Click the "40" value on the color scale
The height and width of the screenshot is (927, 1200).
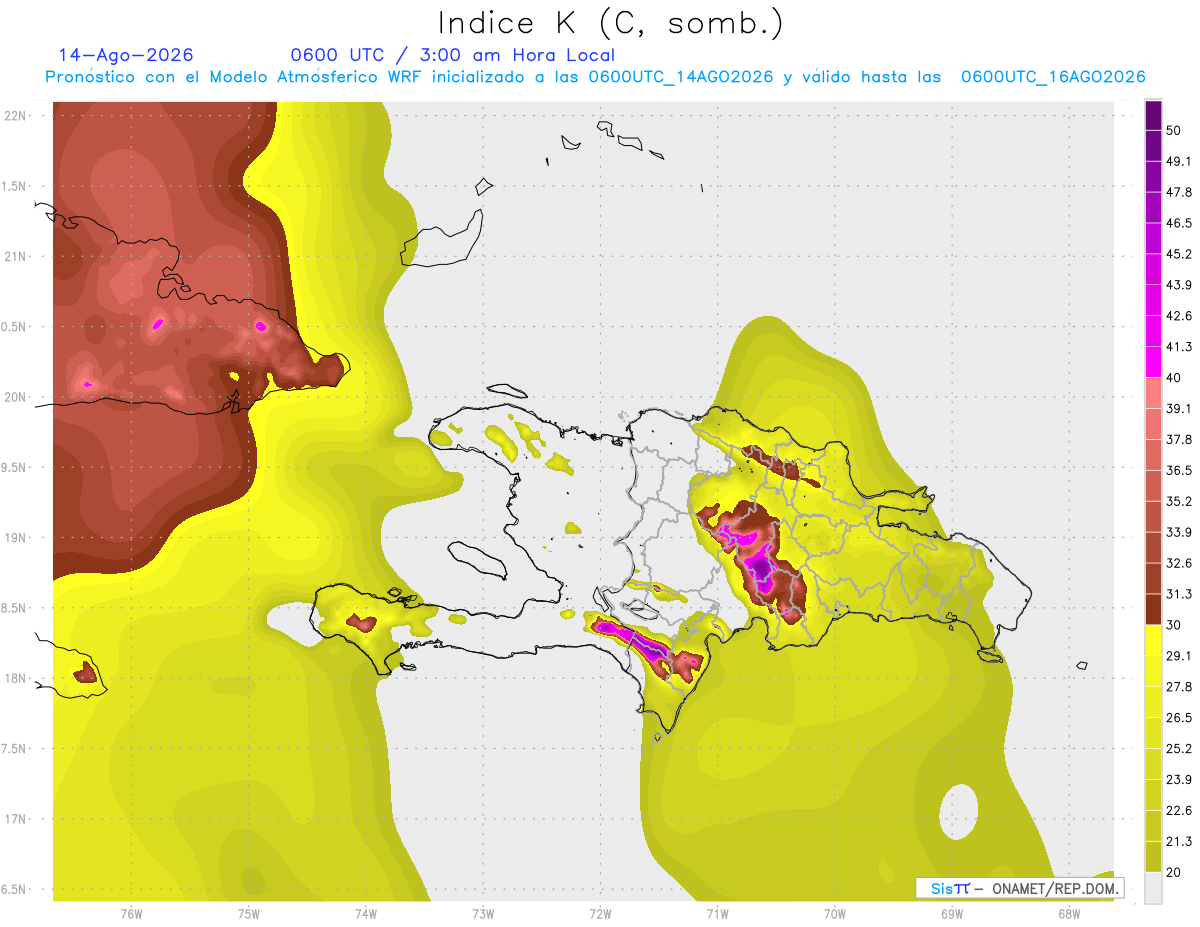point(1175,377)
